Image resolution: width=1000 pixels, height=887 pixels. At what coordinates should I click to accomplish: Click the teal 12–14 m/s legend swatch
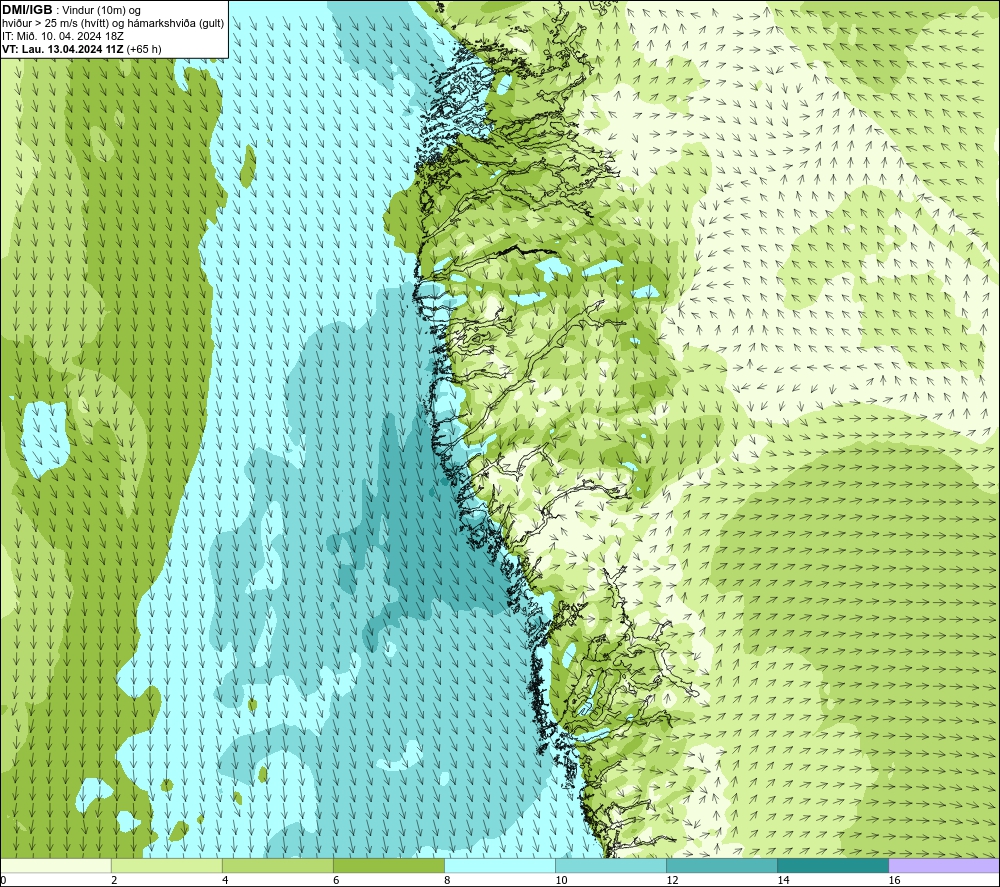click(x=722, y=866)
